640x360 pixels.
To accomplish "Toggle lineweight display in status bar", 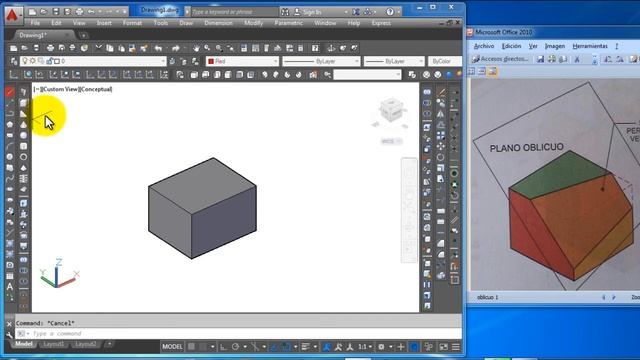I will pos(305,347).
